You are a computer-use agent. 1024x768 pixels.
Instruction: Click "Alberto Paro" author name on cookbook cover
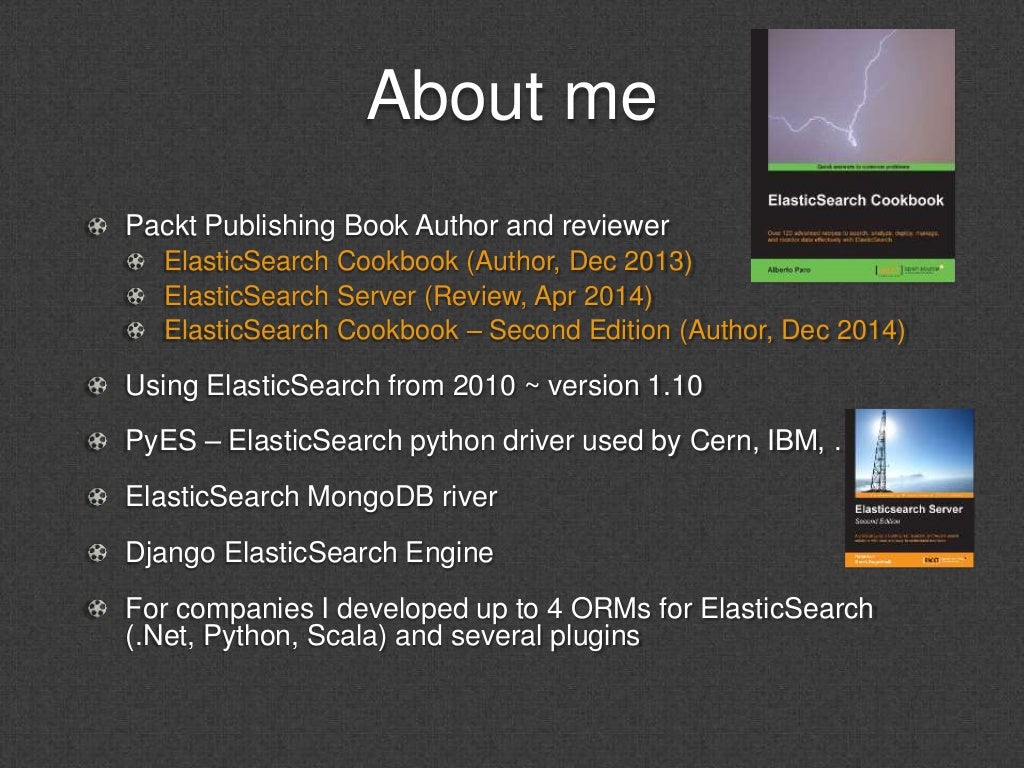pyautogui.click(x=788, y=270)
